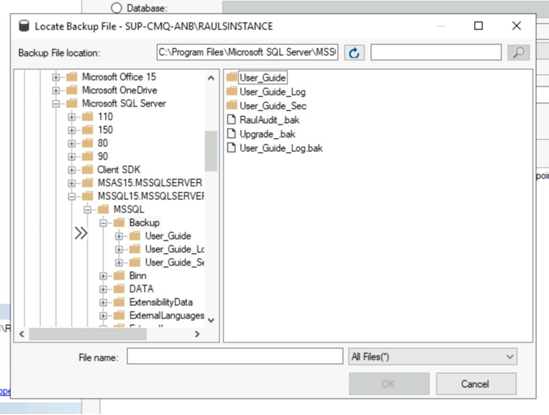Image resolution: width=549 pixels, height=415 pixels.
Task: Click the Upgrade_.bak file icon
Action: point(231,133)
